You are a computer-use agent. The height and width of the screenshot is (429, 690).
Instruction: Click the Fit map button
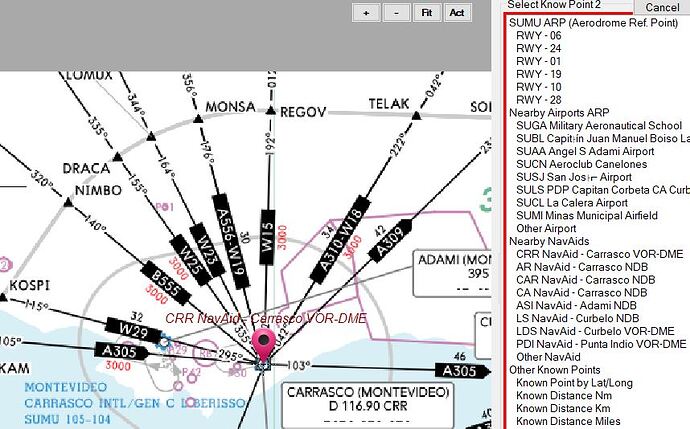pos(427,13)
